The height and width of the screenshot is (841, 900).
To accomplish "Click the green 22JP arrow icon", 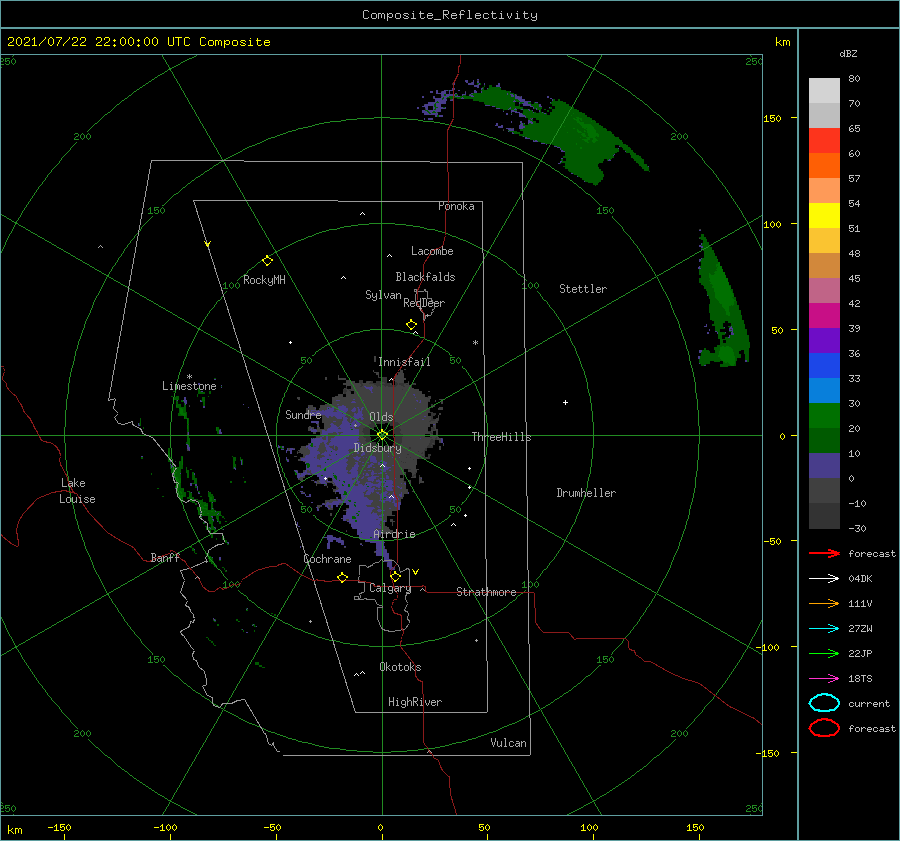I will click(824, 653).
